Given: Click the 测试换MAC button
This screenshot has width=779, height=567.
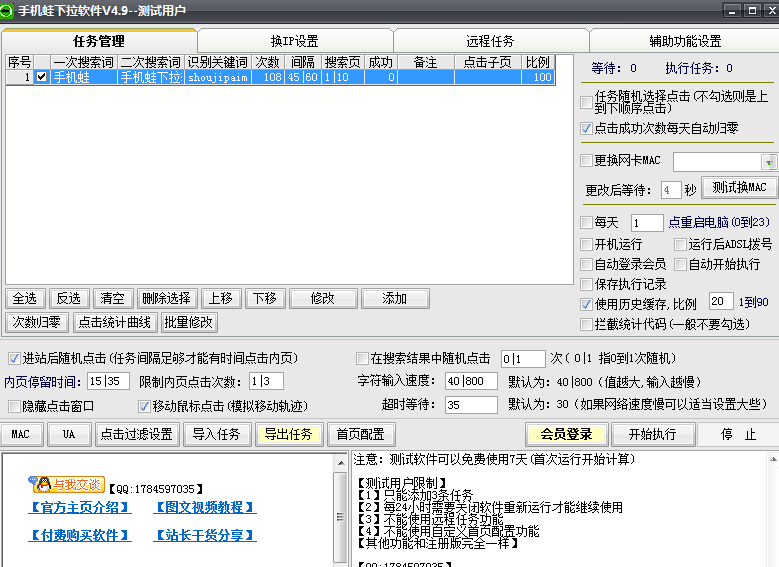Looking at the screenshot, I should pos(739,188).
